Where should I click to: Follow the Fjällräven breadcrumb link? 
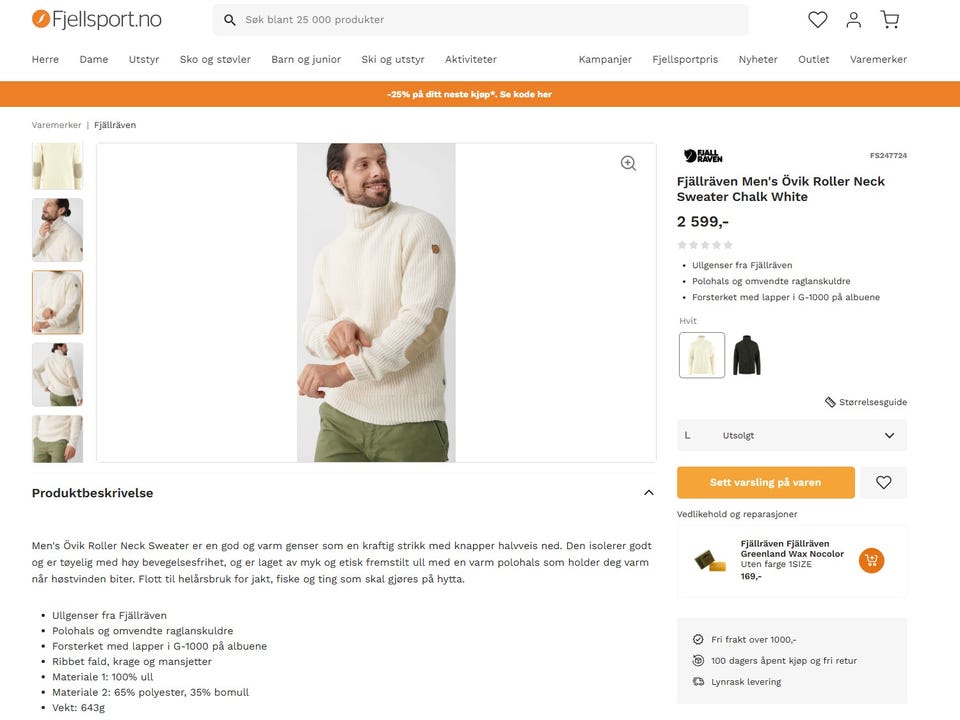pos(115,125)
